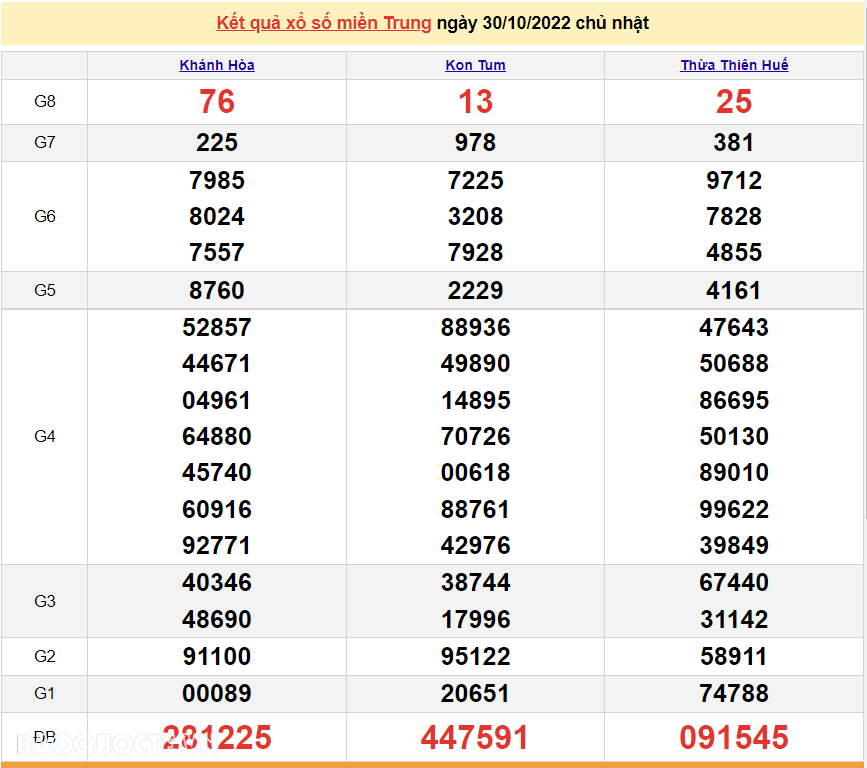
Task: Click the Kon Tum column header link
Action: [475, 65]
